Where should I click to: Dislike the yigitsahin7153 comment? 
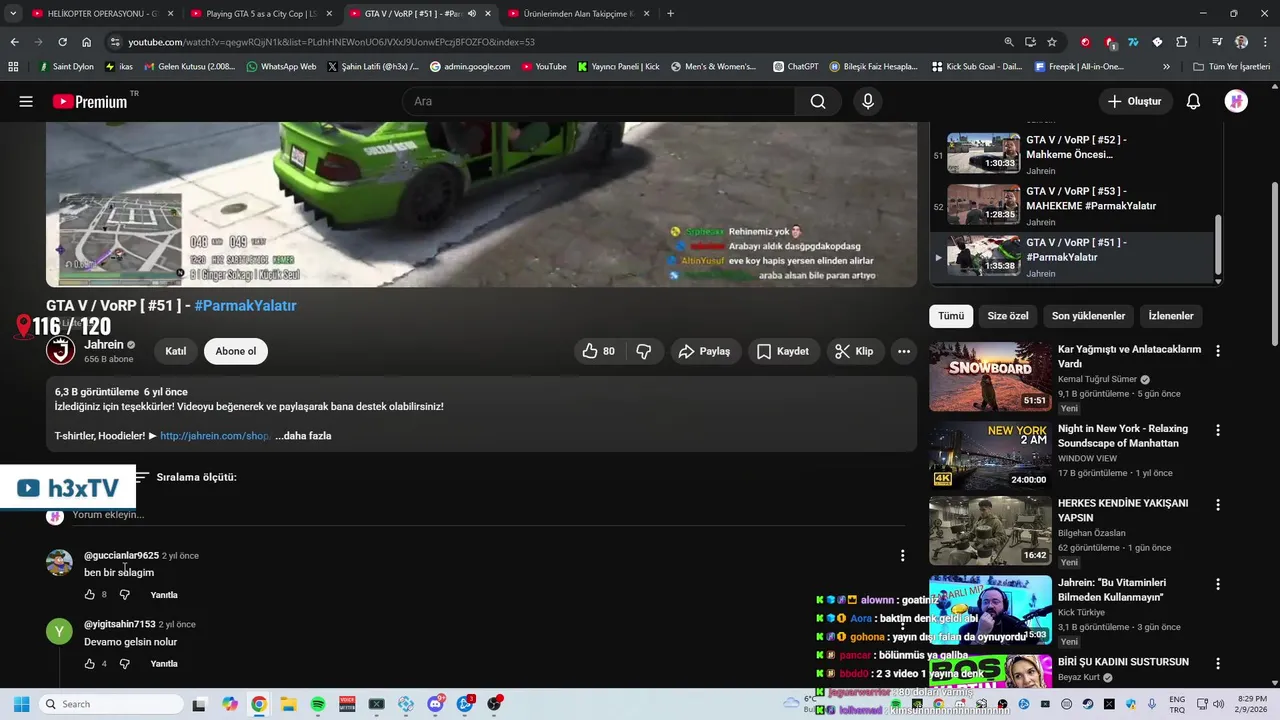[x=125, y=664]
